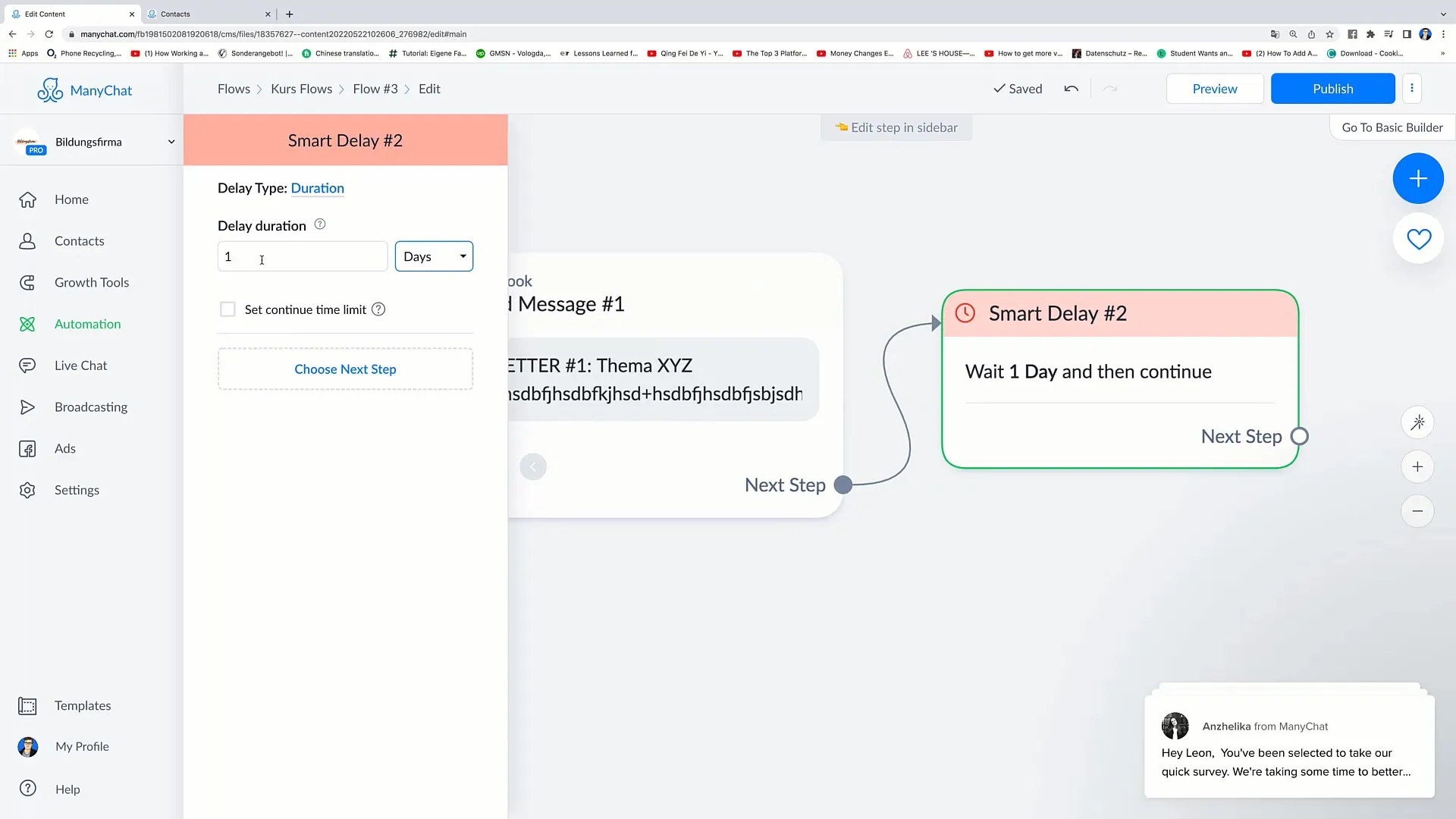Image resolution: width=1456 pixels, height=819 pixels.
Task: Zoom in on the flow canvas
Action: pyautogui.click(x=1417, y=467)
